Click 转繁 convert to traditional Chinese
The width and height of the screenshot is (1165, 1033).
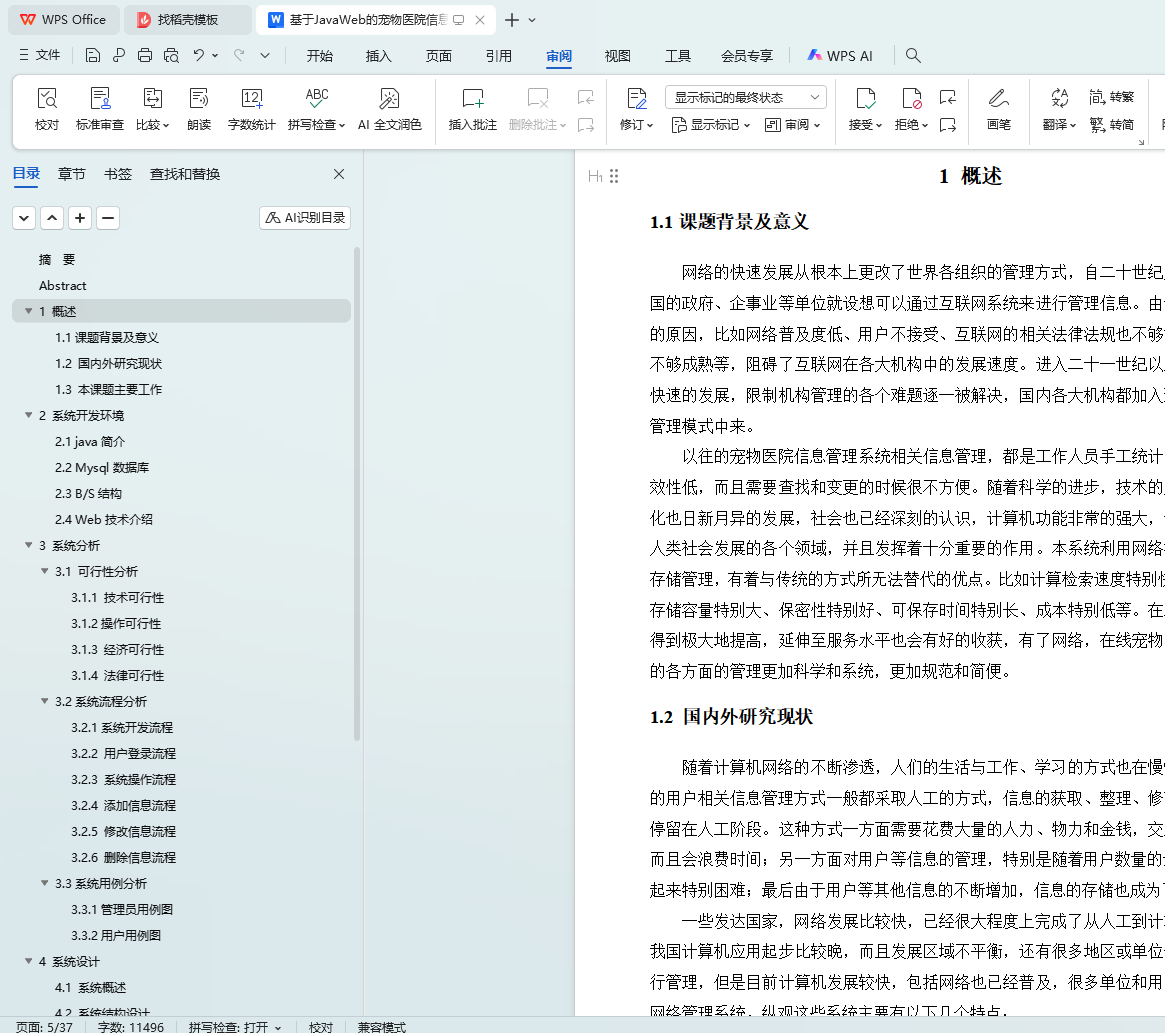[x=1112, y=97]
